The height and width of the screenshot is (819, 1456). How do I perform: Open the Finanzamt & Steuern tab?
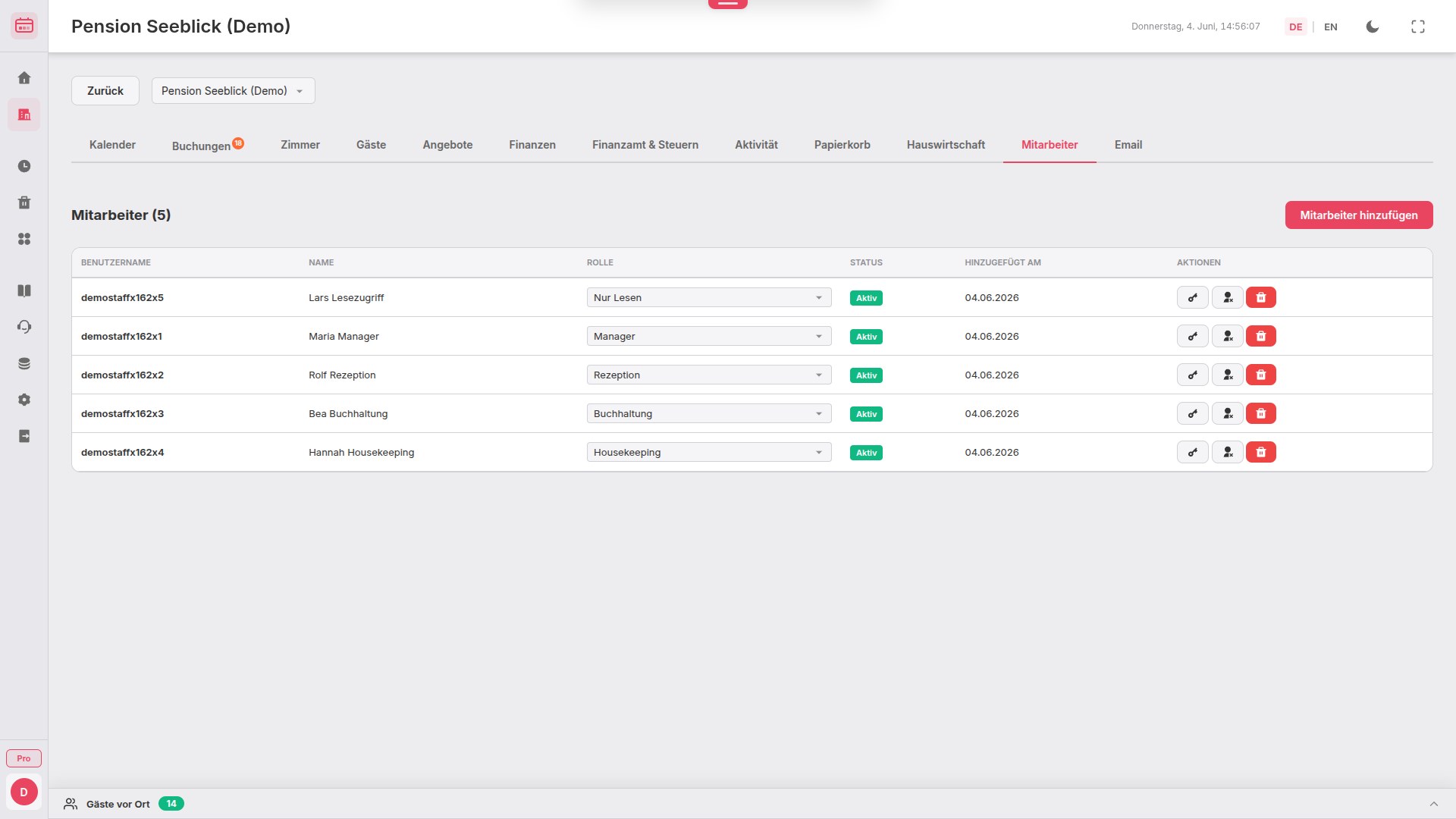click(x=645, y=145)
